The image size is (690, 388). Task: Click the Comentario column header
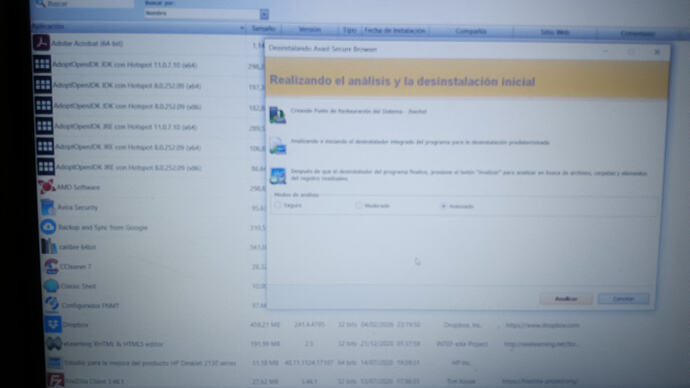coord(638,33)
